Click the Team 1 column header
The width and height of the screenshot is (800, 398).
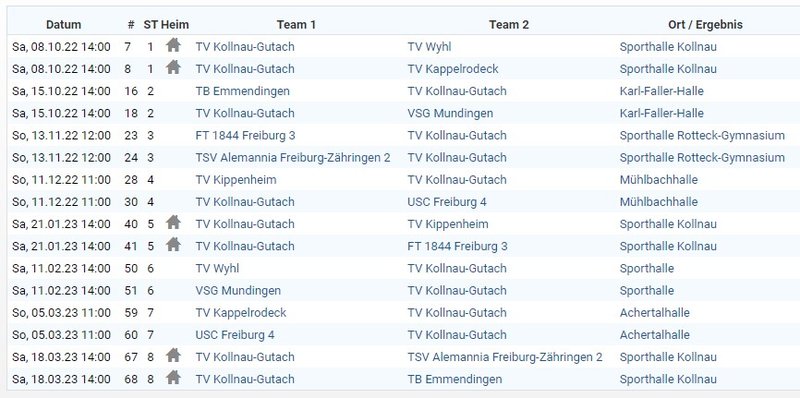click(x=296, y=24)
